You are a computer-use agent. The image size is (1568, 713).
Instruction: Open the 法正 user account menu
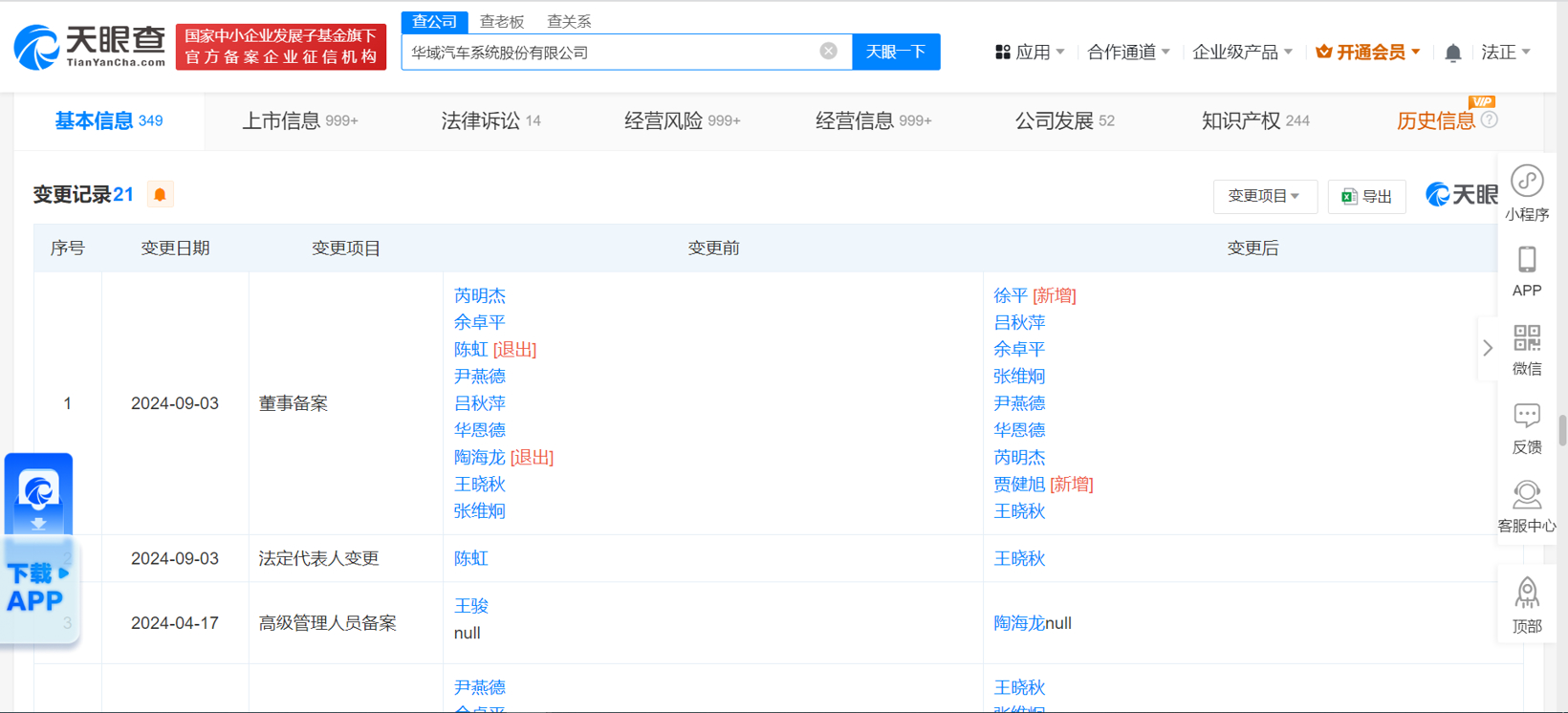1505,53
